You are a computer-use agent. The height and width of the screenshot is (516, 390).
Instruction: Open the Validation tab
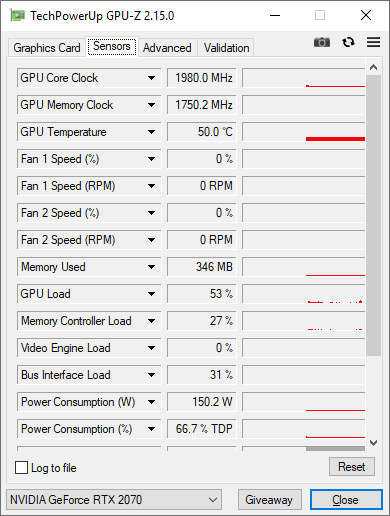[226, 48]
